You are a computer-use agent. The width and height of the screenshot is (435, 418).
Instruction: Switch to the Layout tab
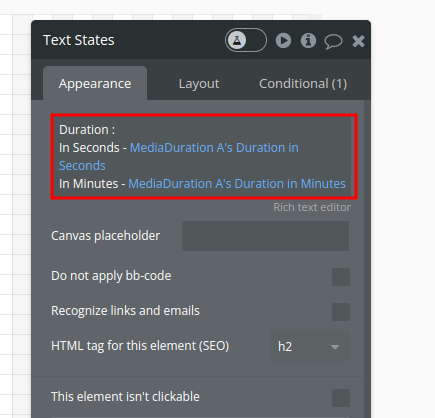pyautogui.click(x=199, y=83)
